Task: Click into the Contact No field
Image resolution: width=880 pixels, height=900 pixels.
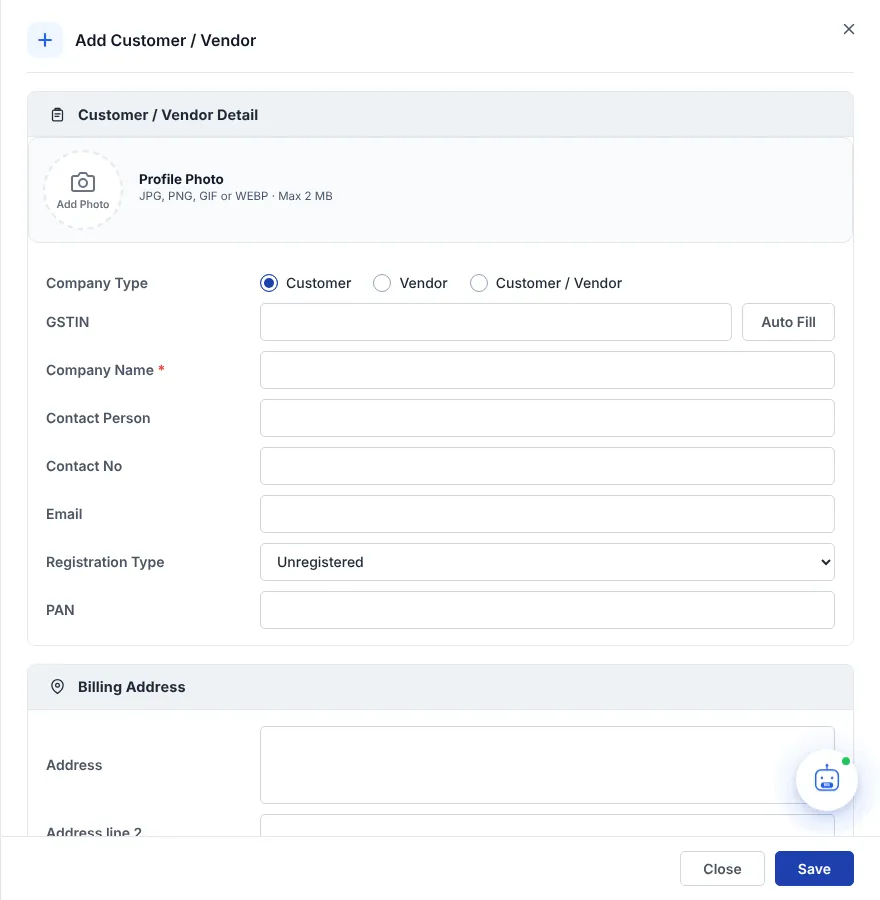Action: coord(547,466)
